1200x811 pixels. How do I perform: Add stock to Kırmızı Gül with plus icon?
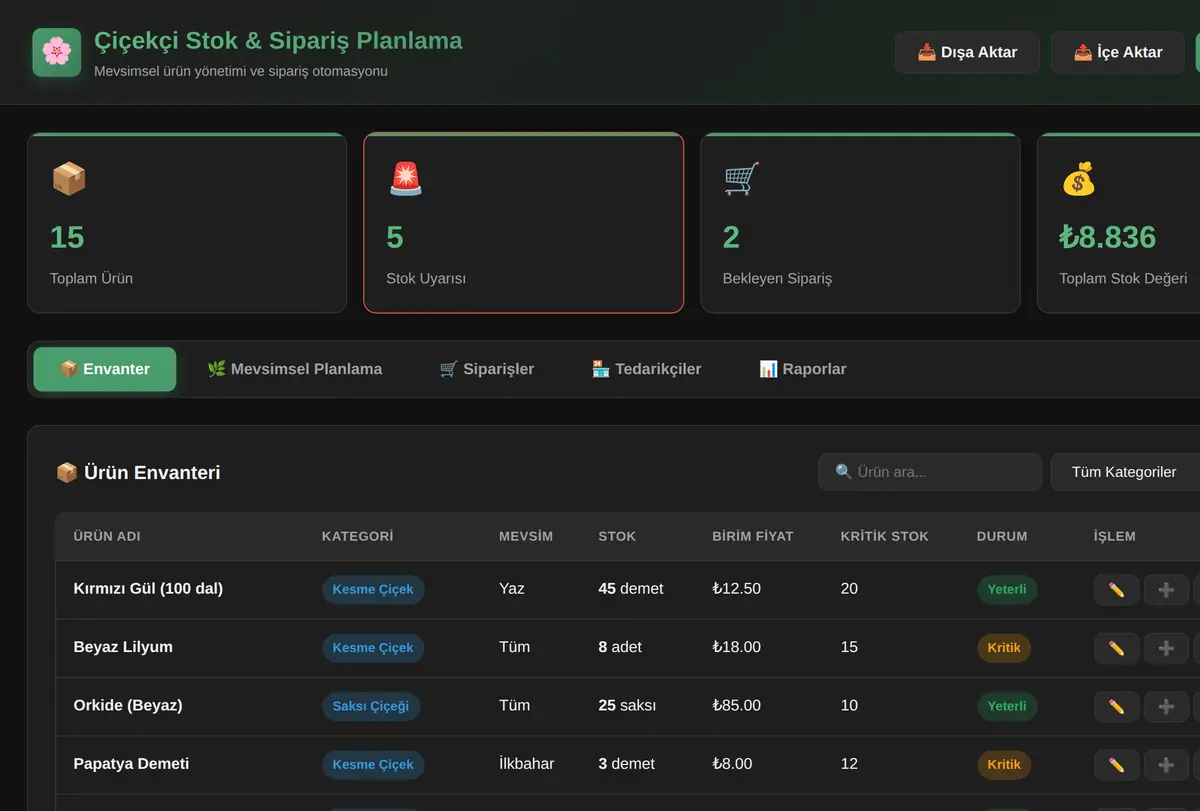(1166, 590)
